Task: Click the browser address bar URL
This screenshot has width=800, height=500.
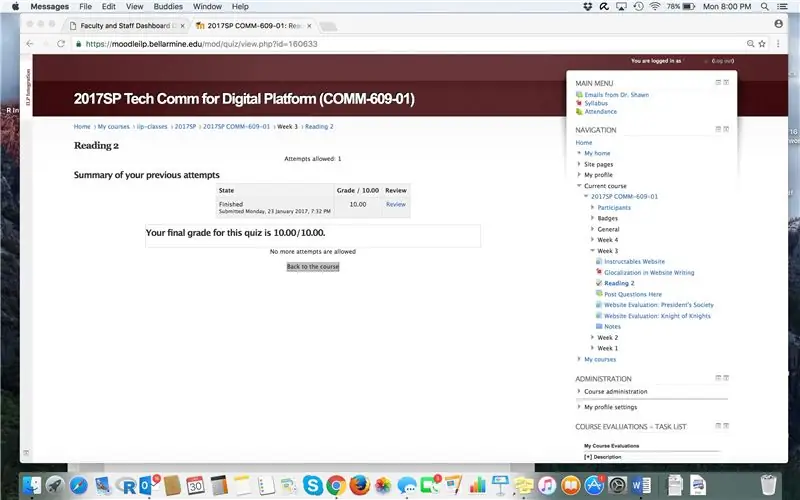Action: 202,44
